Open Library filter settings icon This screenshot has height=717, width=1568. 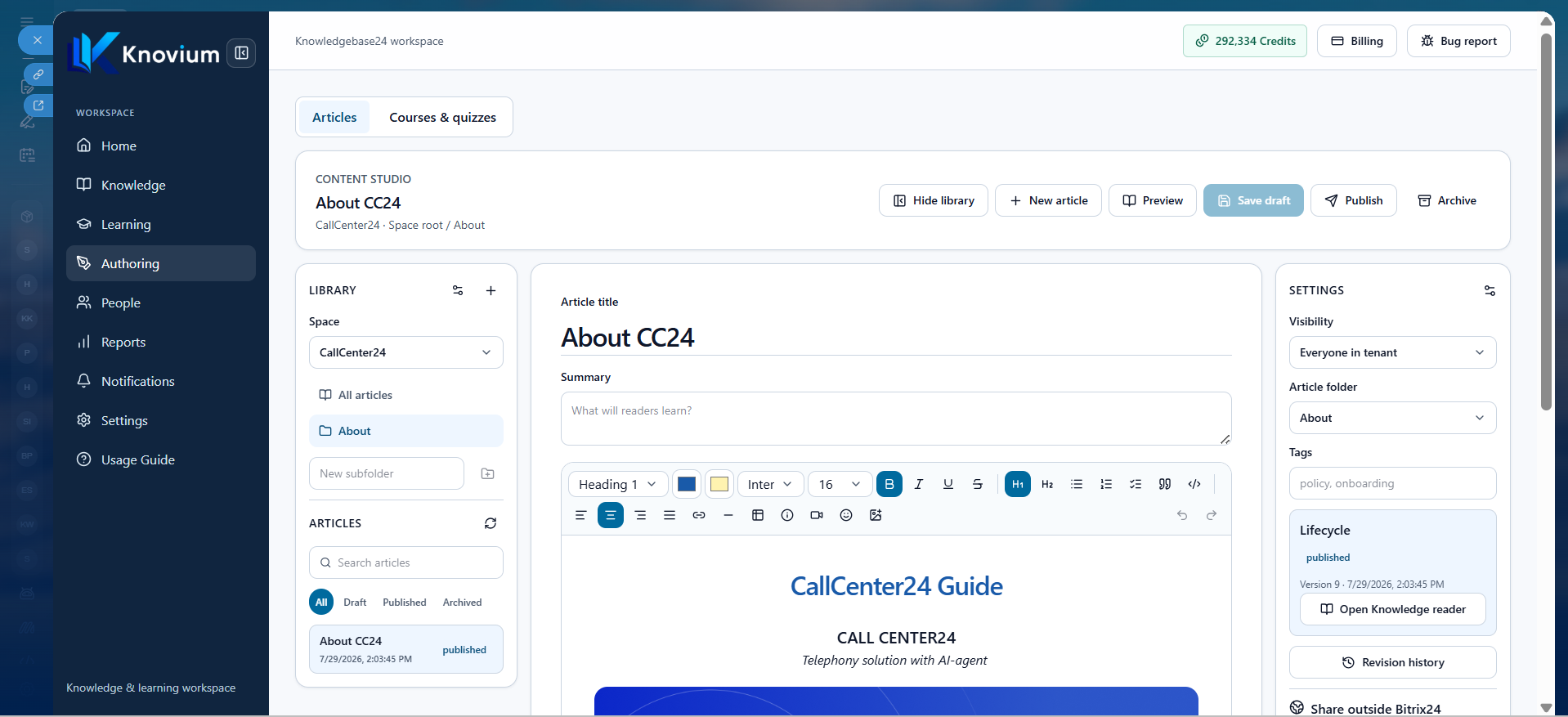458,290
